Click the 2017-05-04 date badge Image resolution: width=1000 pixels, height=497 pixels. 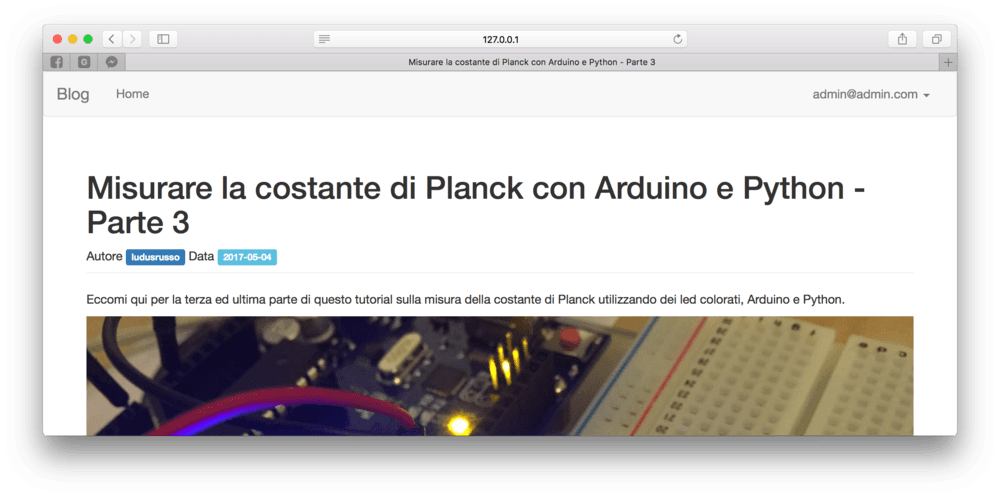coord(247,257)
